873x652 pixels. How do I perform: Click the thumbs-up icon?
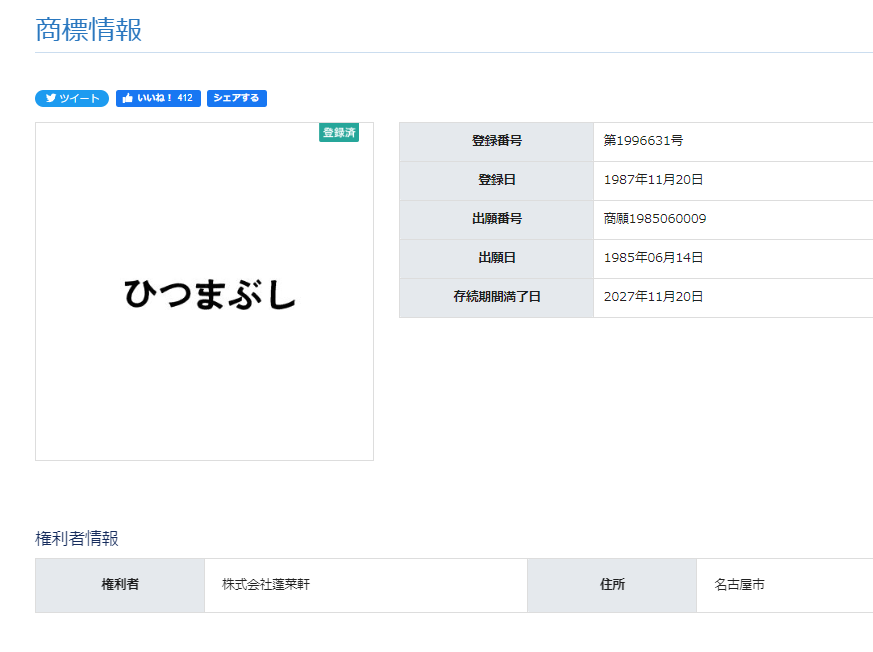127,98
